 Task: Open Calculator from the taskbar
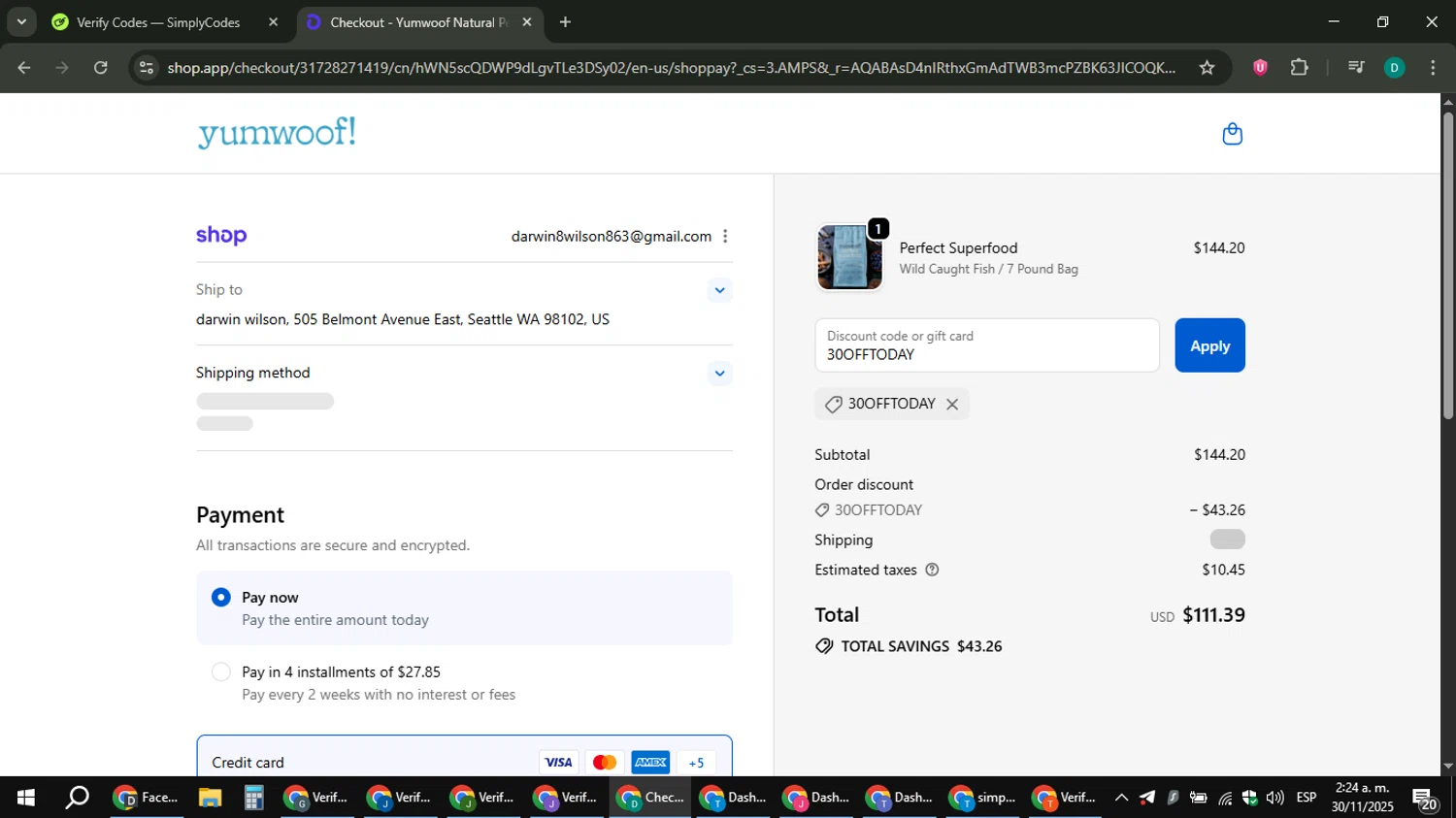point(253,798)
